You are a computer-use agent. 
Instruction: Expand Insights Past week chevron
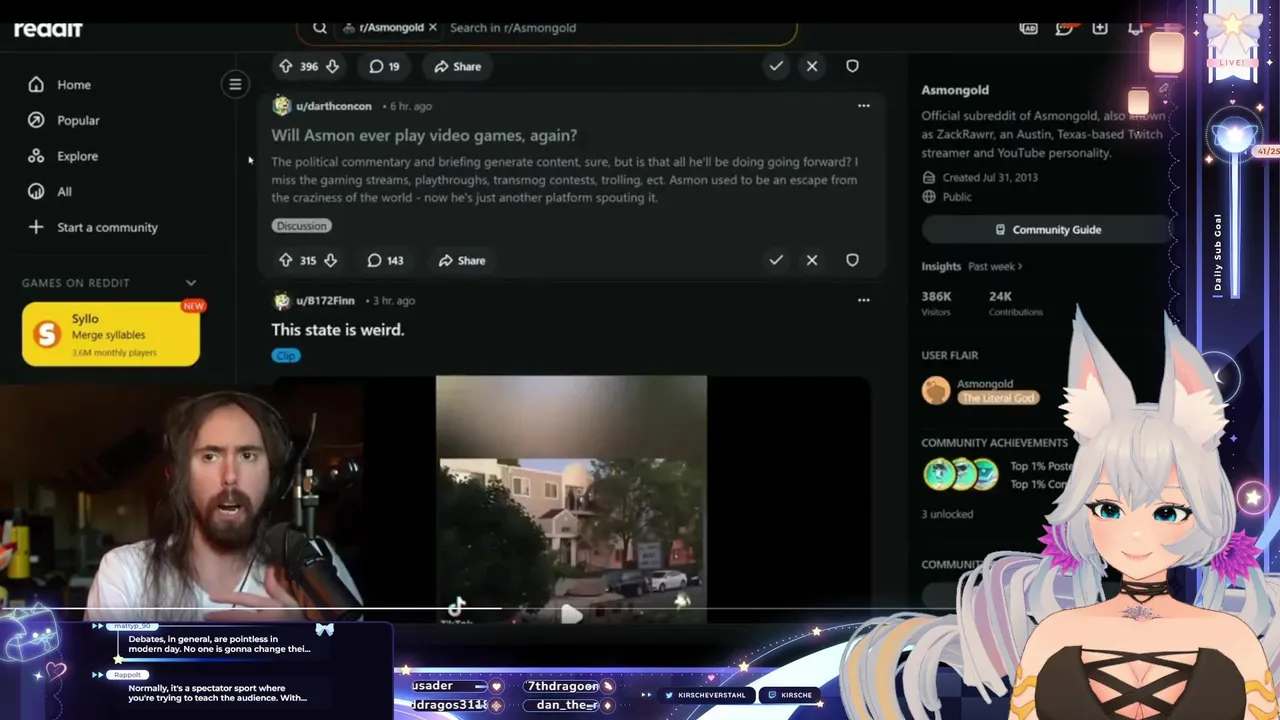pyautogui.click(x=1019, y=267)
